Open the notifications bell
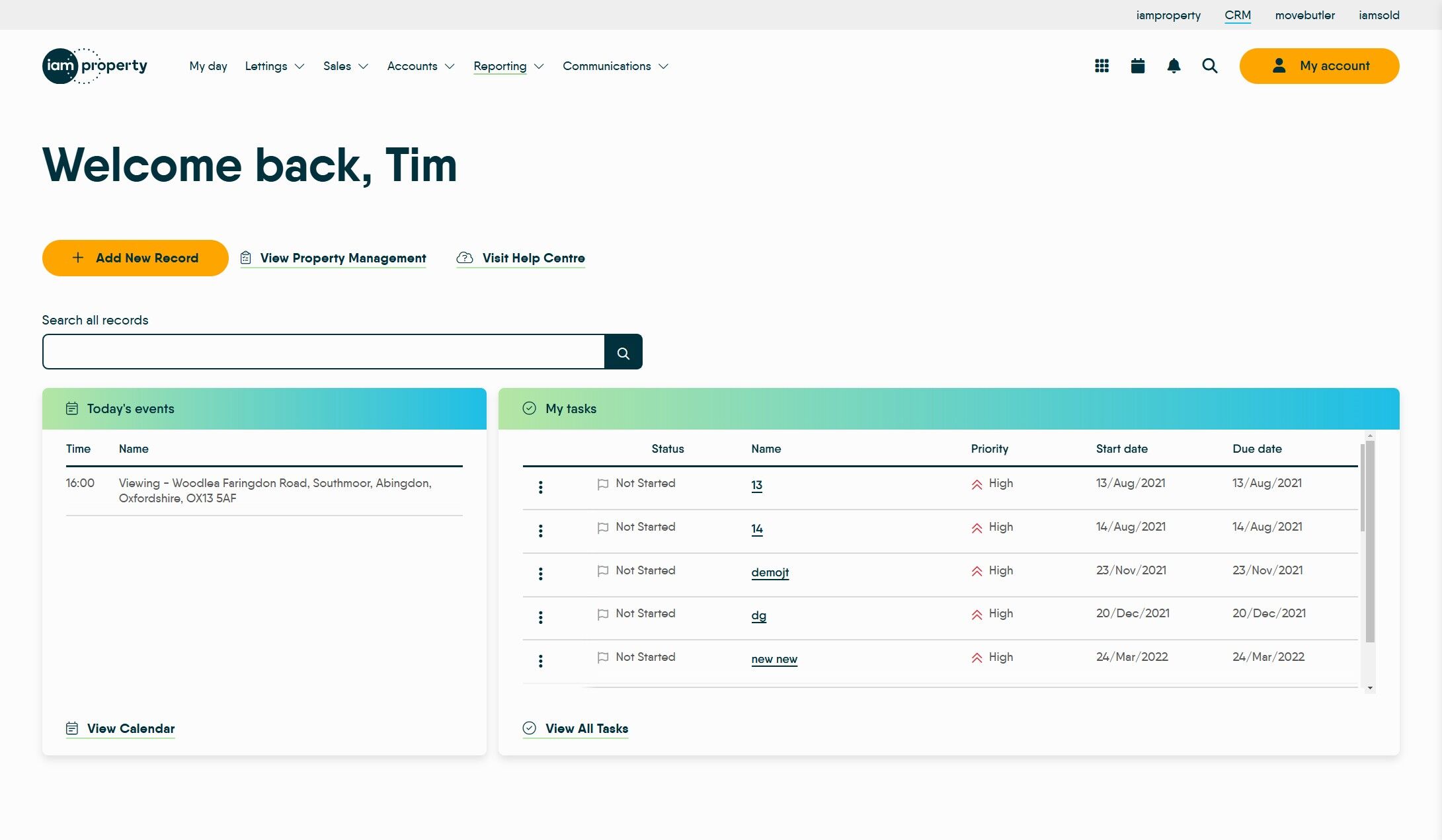 click(x=1174, y=66)
